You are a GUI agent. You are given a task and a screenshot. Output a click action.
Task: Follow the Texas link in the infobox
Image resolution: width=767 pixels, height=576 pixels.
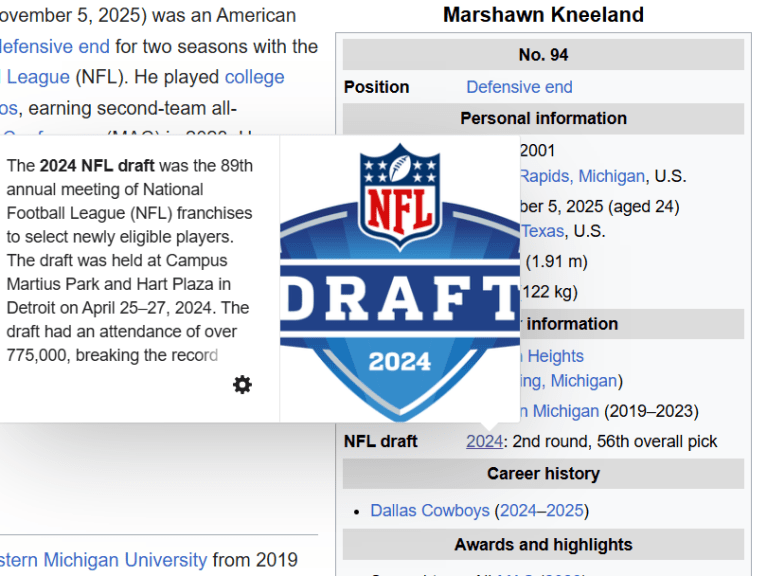[542, 231]
